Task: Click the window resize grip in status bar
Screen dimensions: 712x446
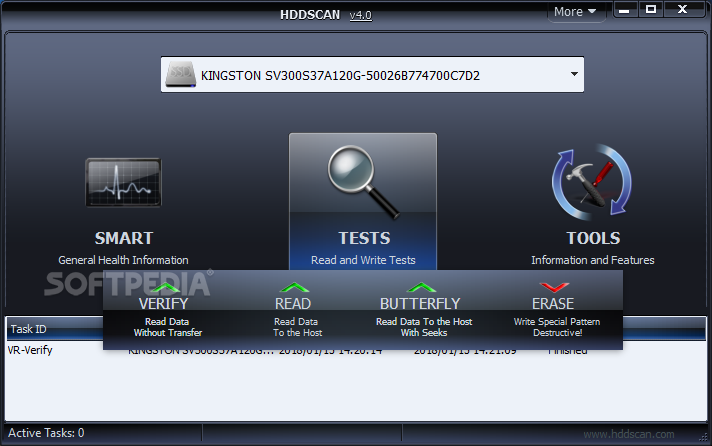Action: [x=703, y=437]
